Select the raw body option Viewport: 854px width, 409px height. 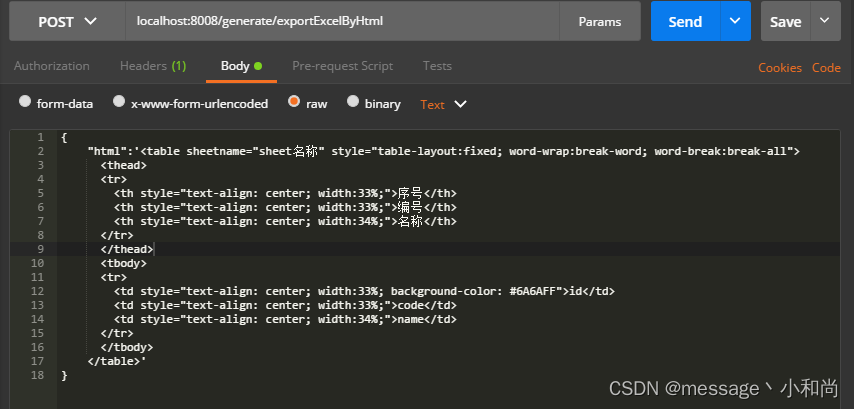pos(308,103)
